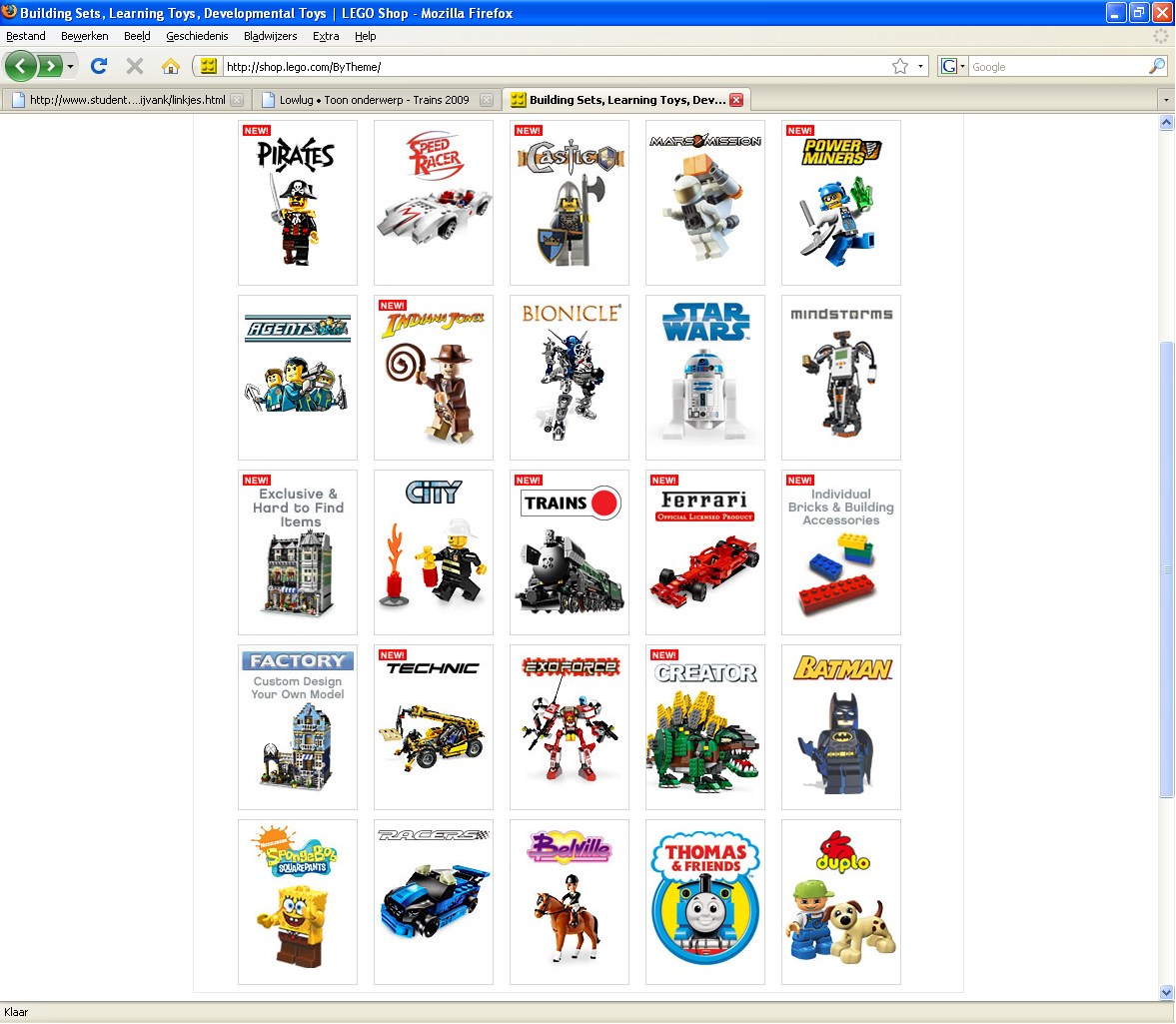Open the Mindstorms theme tile
The height and width of the screenshot is (1024, 1176).
point(840,377)
